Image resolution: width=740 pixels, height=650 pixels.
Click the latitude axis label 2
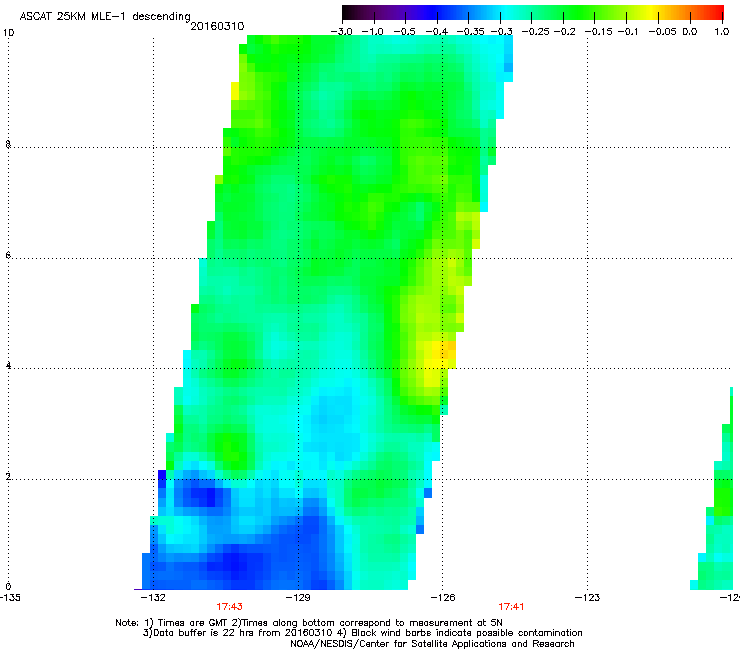8,477
